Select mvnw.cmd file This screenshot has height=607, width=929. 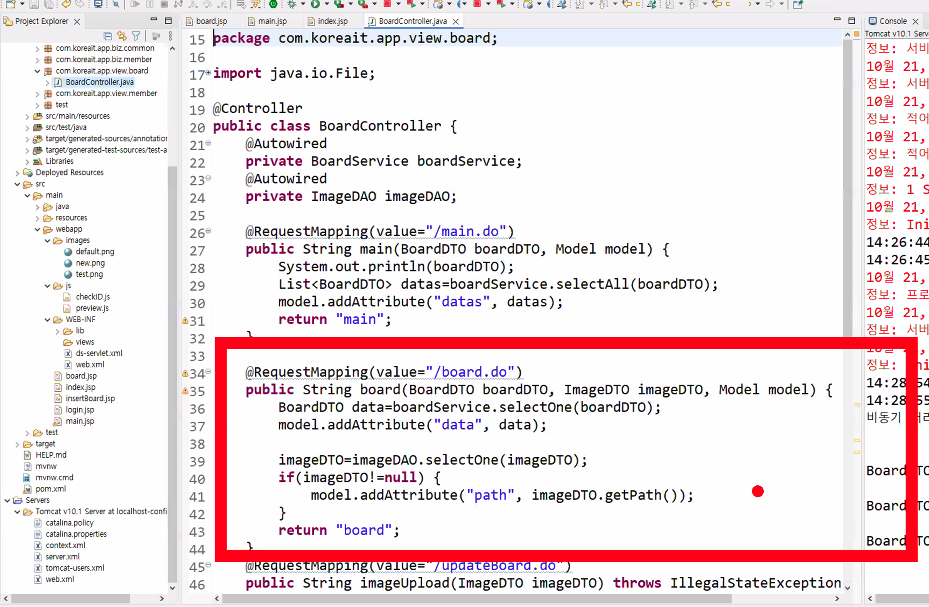pyautogui.click(x=48, y=478)
